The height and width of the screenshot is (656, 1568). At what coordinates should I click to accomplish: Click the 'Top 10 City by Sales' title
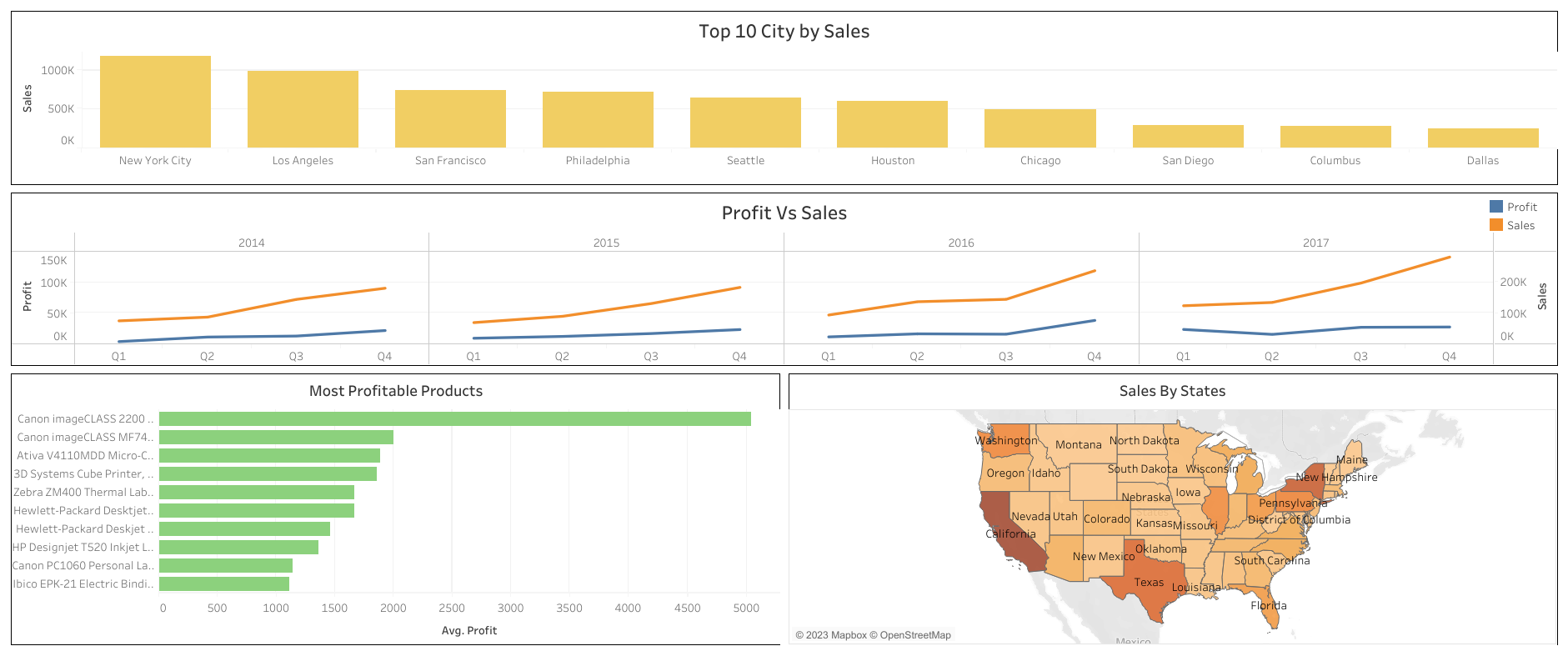tap(784, 32)
